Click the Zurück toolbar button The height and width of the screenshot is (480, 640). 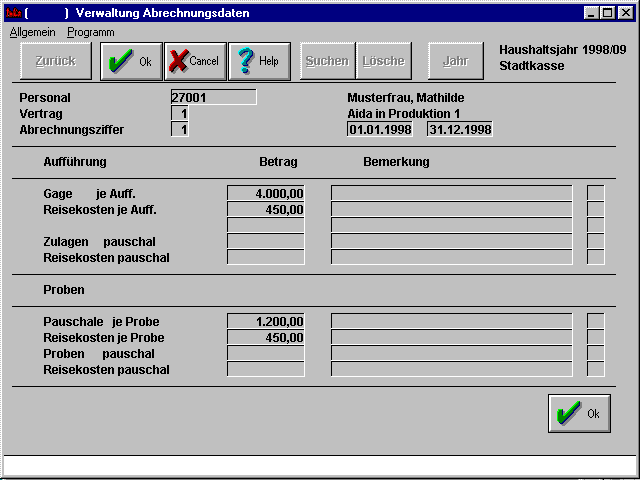point(55,61)
